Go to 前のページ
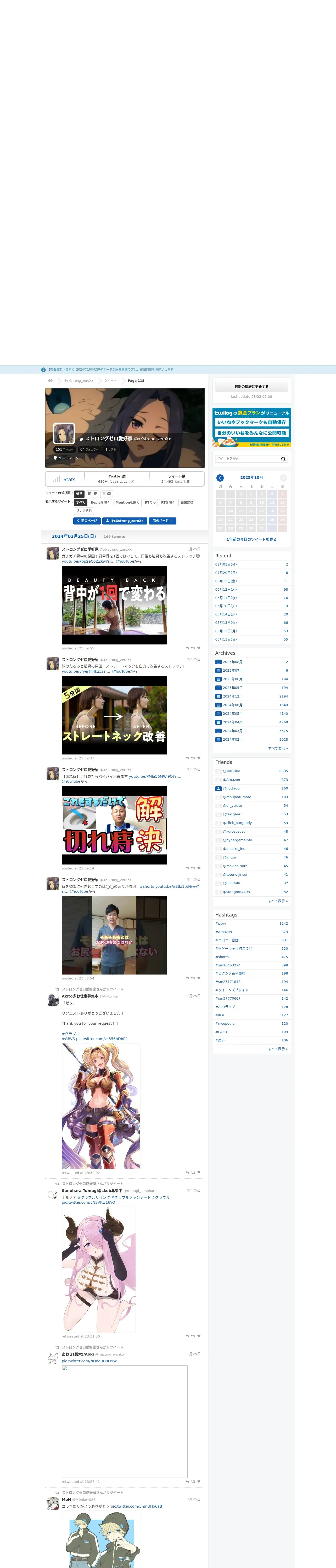 click(x=87, y=521)
